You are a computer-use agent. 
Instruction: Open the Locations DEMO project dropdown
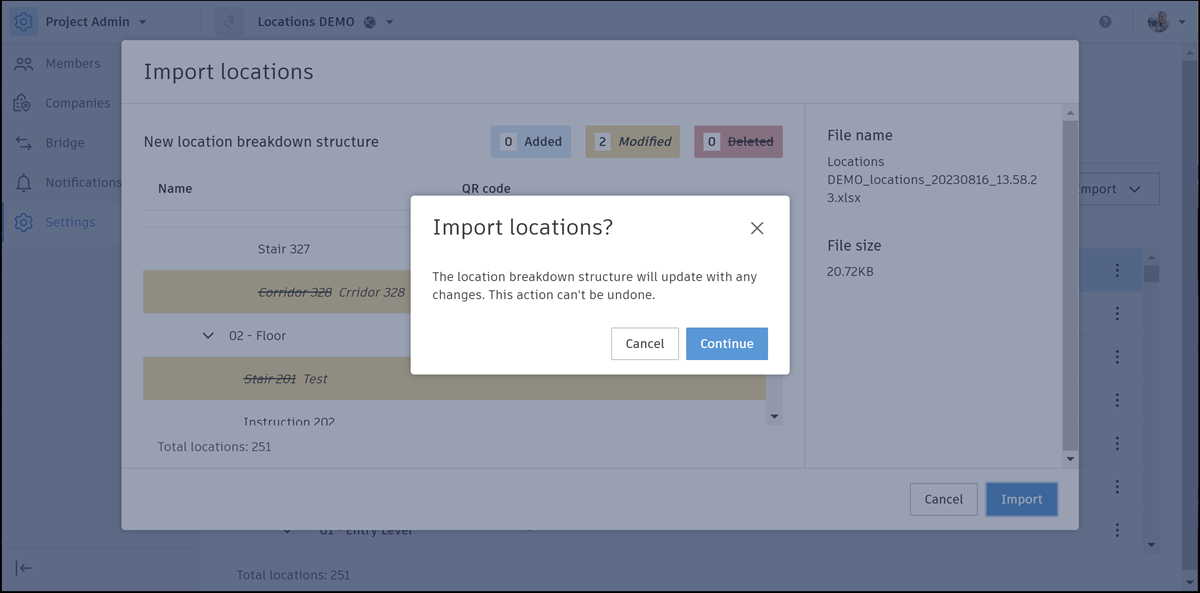click(389, 22)
